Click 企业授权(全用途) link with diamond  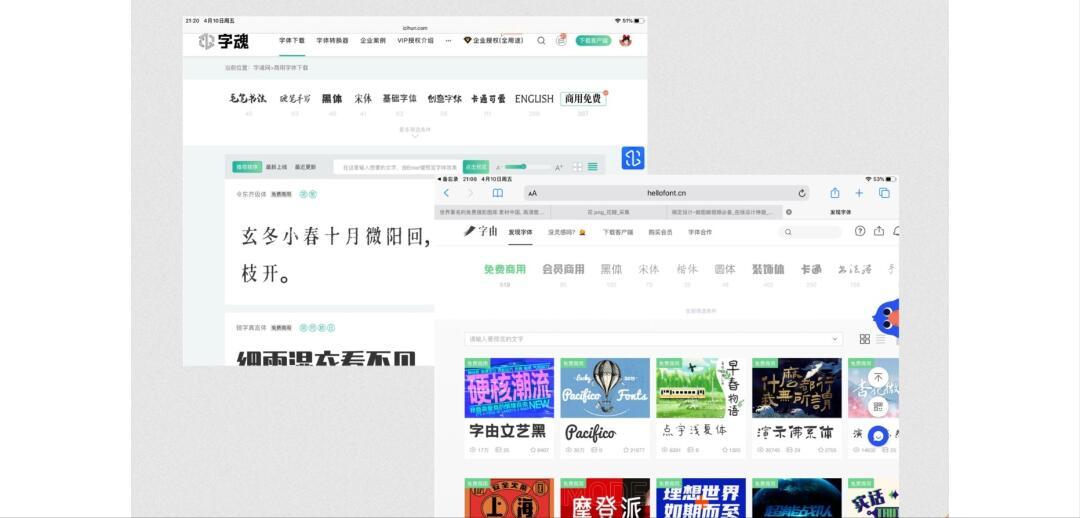[493, 41]
